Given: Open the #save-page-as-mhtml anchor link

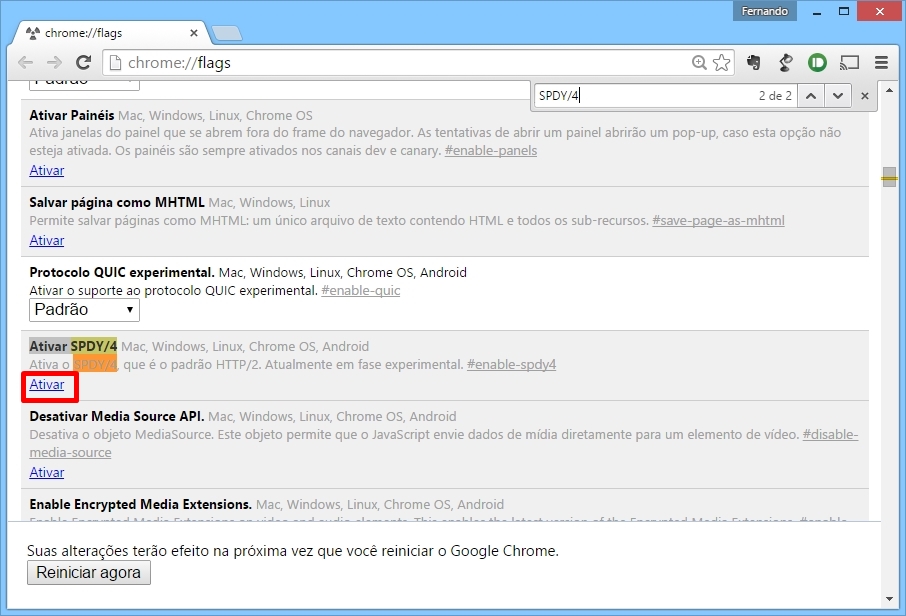Looking at the screenshot, I should (718, 221).
